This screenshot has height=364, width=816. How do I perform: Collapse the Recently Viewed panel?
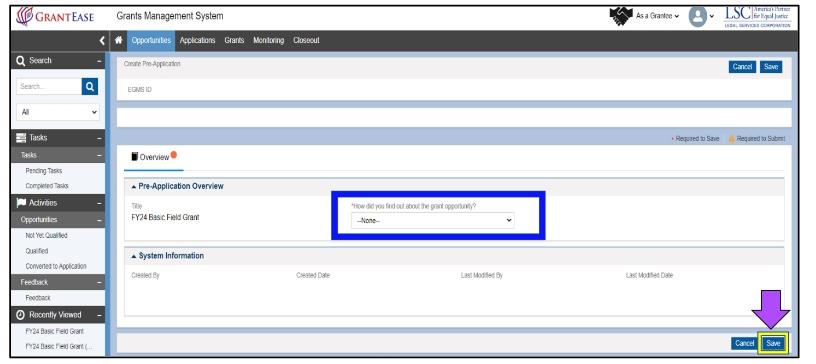(99, 315)
